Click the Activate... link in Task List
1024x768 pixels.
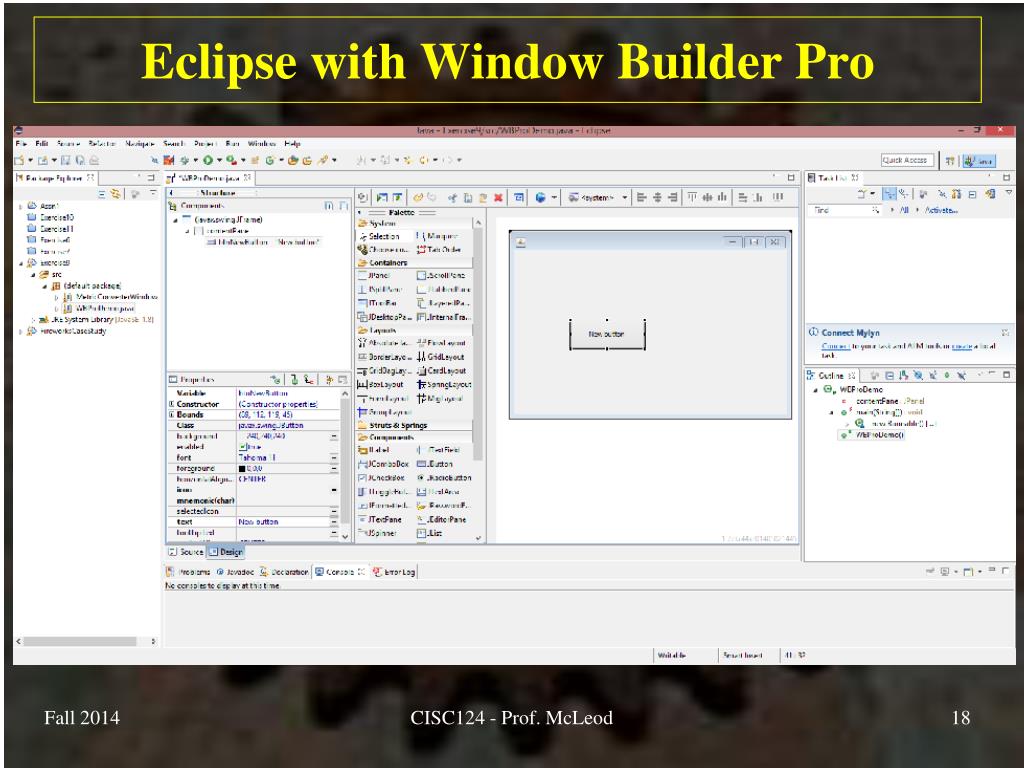(941, 210)
